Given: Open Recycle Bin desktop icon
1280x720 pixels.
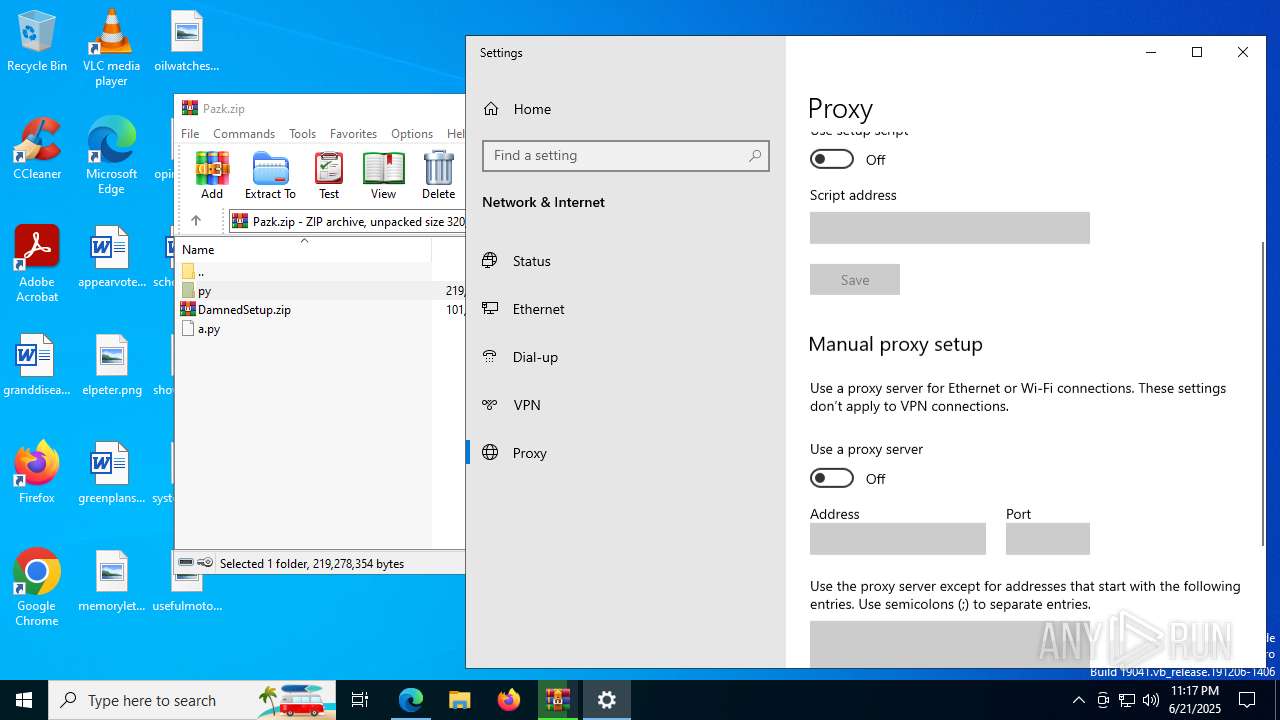Looking at the screenshot, I should click(x=37, y=42).
